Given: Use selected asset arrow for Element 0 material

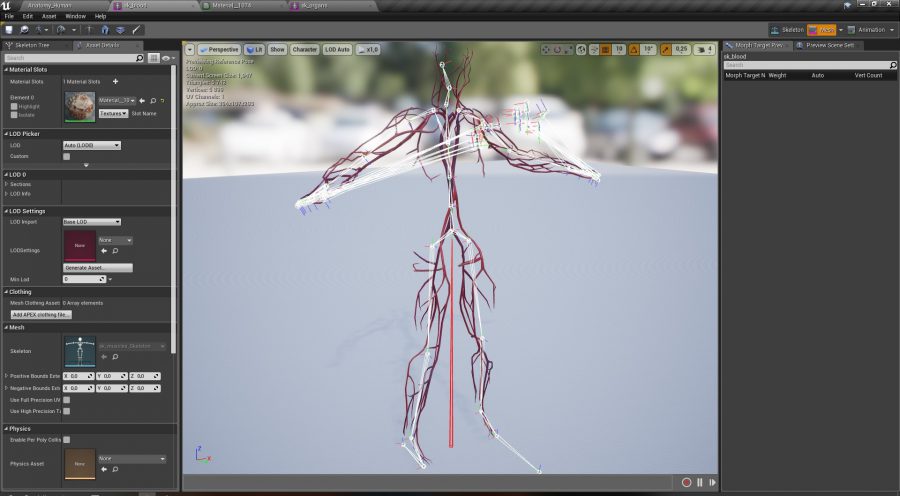Looking at the screenshot, I should coord(142,100).
